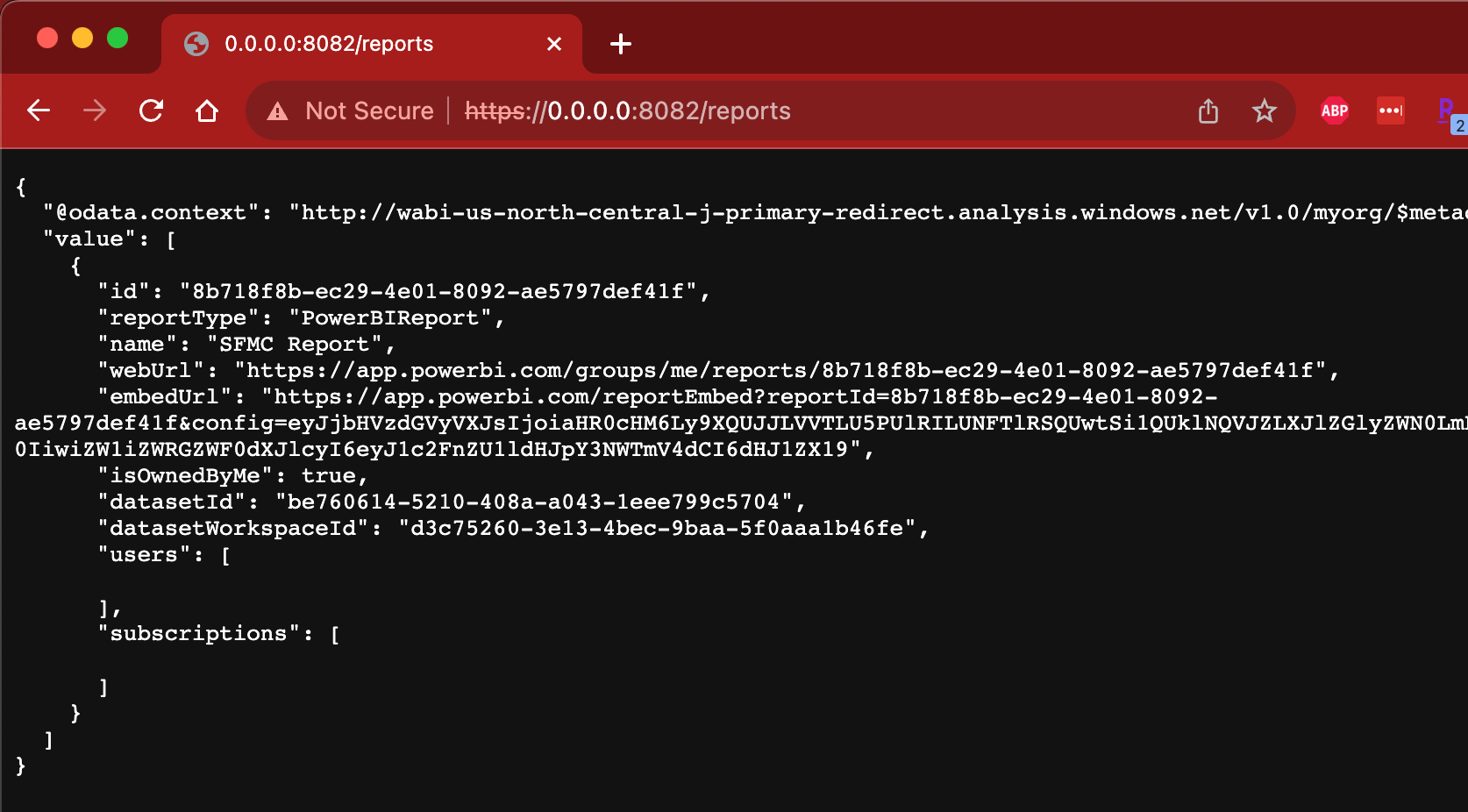Click the globe favicon on the tab
The width and height of the screenshot is (1468, 812).
(196, 43)
